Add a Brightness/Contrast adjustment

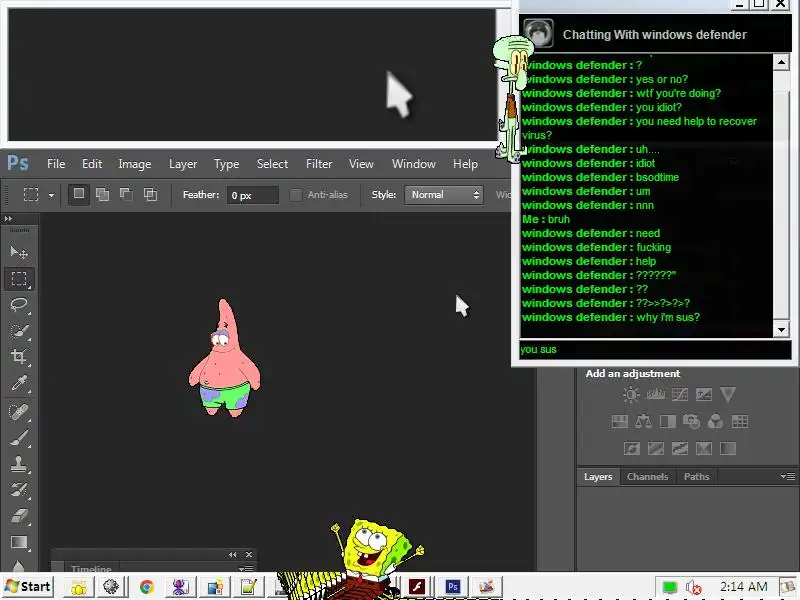631,394
